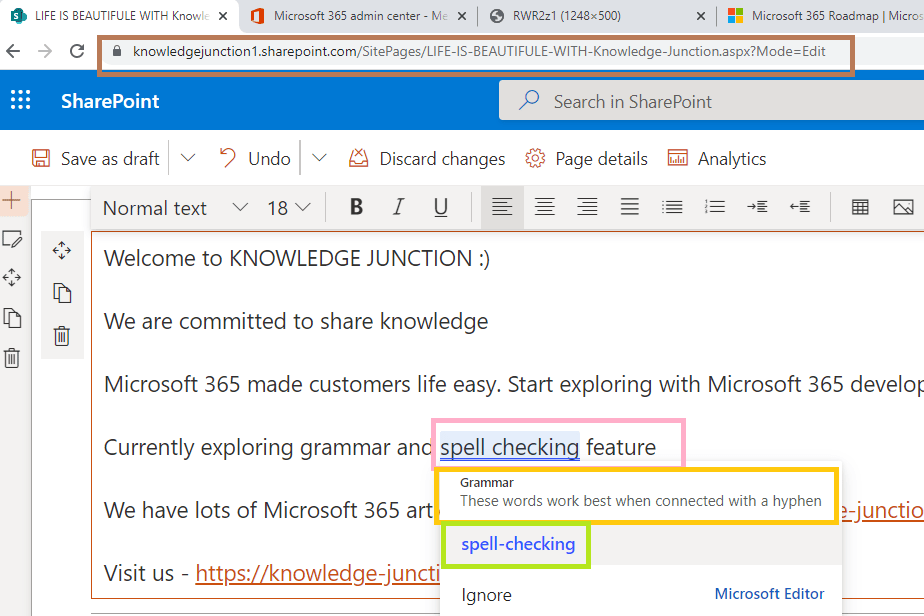Viewport: 924px width, 616px height.
Task: Add a new section with plus icon
Action: (12, 200)
